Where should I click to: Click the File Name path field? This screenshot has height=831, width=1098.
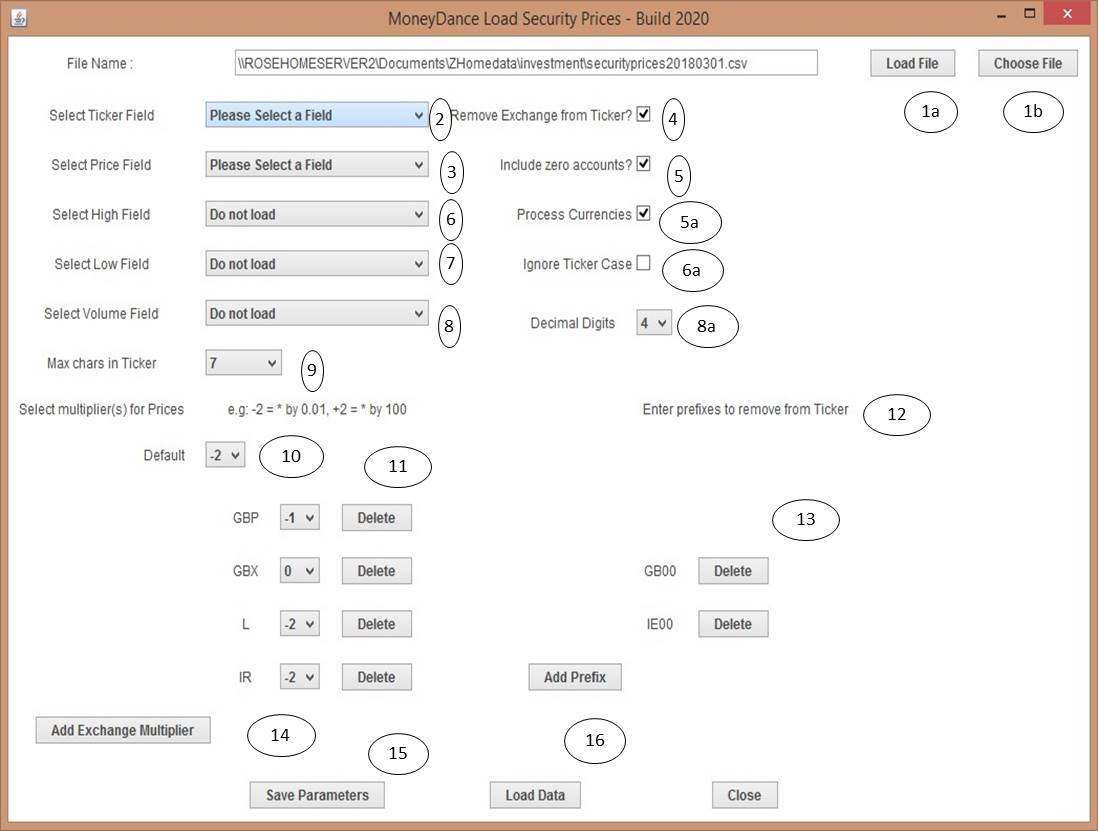pos(526,63)
